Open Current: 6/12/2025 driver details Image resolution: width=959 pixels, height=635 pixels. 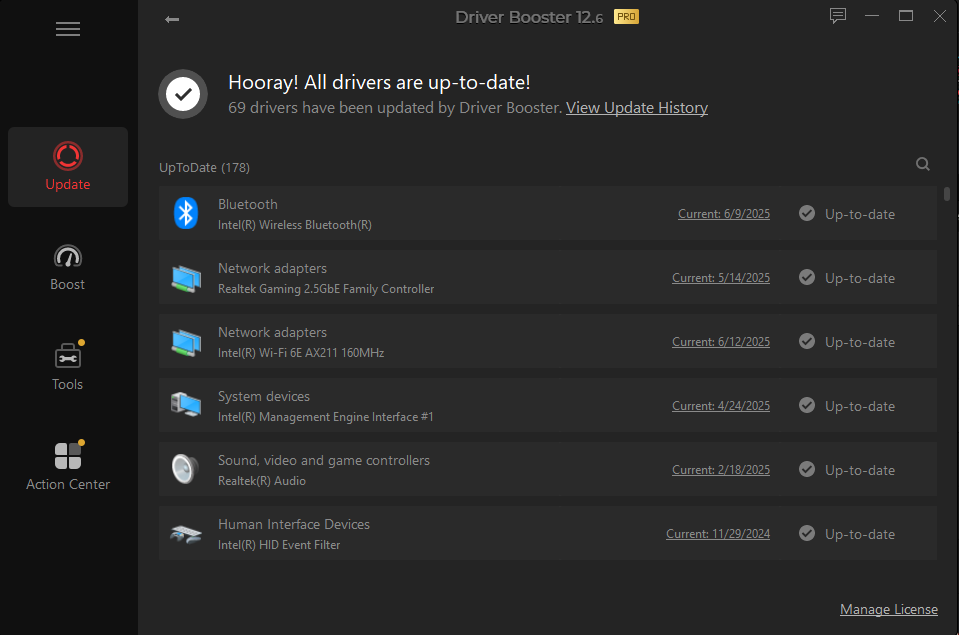[720, 341]
